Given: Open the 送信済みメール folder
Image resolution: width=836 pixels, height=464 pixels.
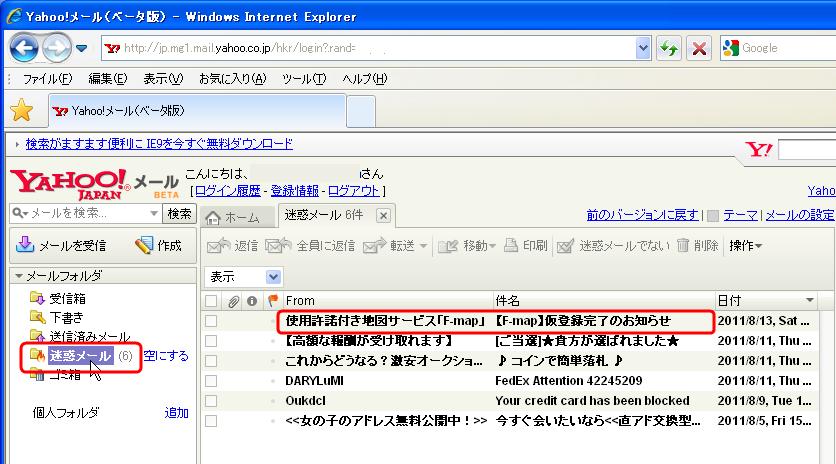Looking at the screenshot, I should tap(80, 337).
